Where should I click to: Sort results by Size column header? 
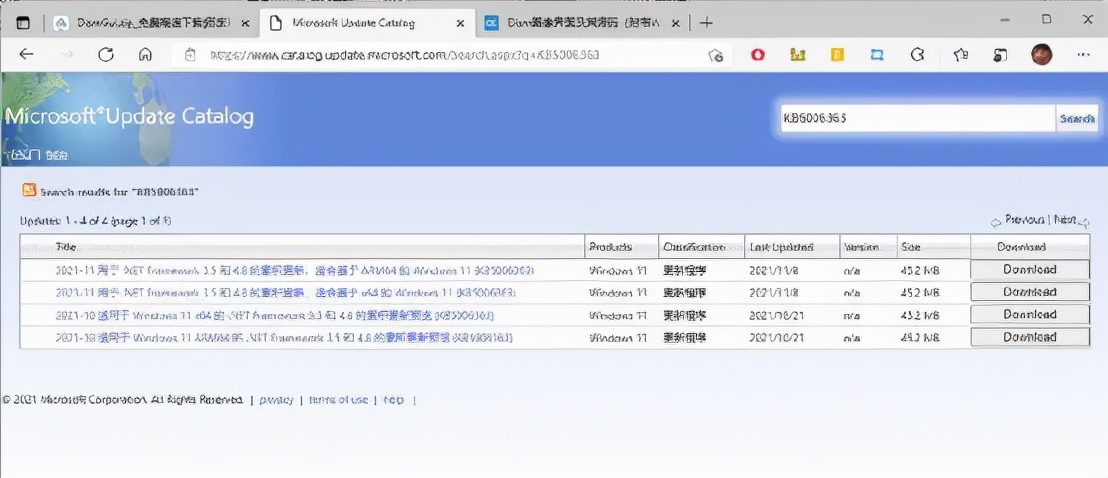[x=909, y=247]
